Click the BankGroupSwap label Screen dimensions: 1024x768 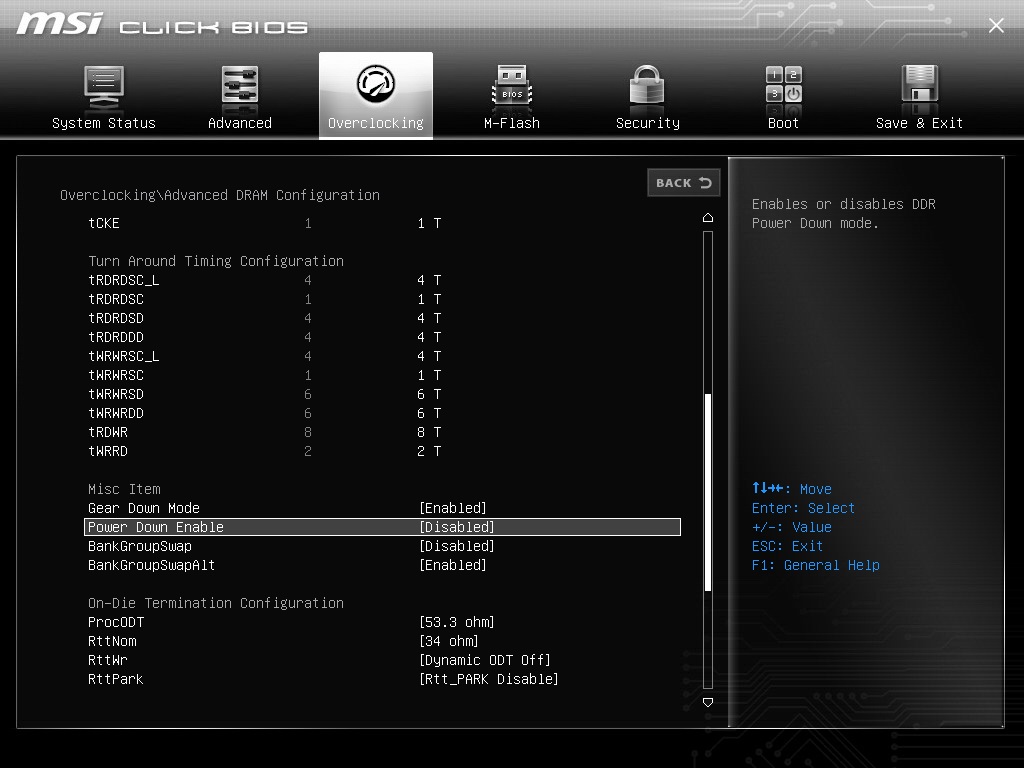click(x=140, y=546)
